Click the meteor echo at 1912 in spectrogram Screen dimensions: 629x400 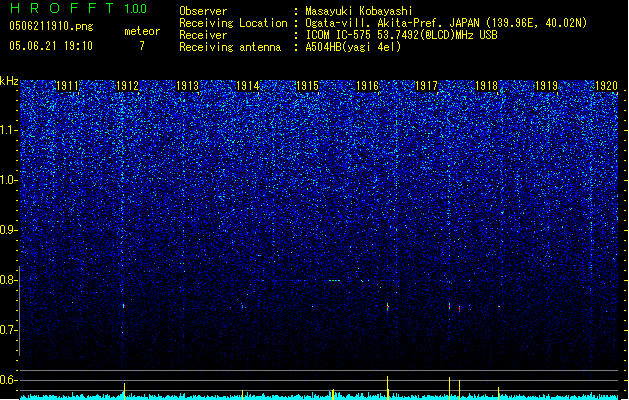click(x=124, y=306)
